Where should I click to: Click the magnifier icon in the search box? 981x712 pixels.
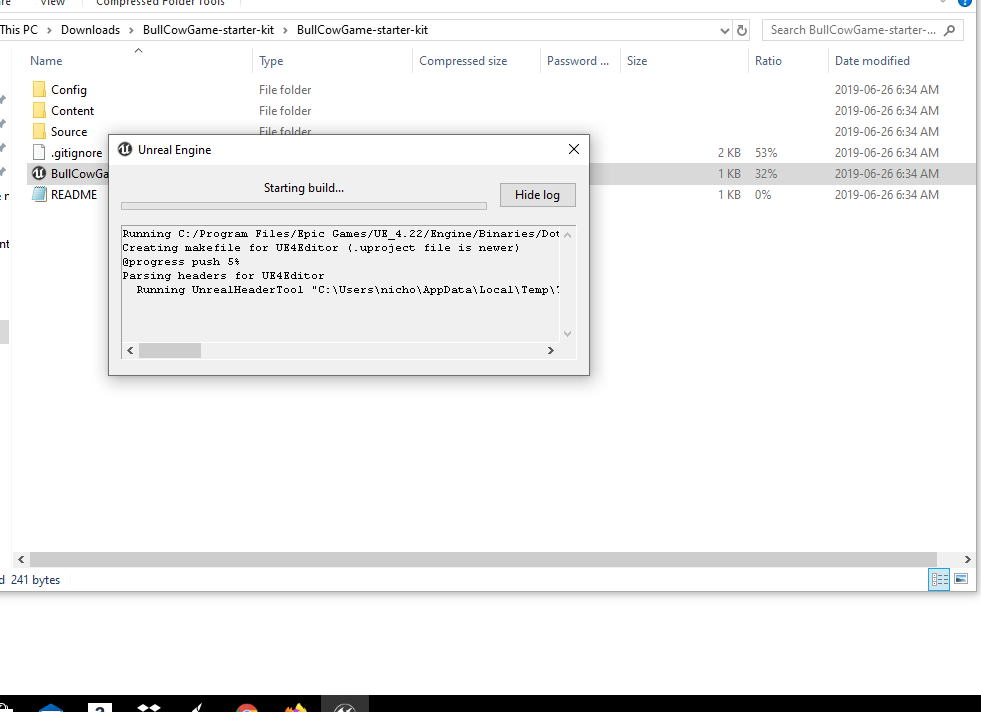pos(949,30)
